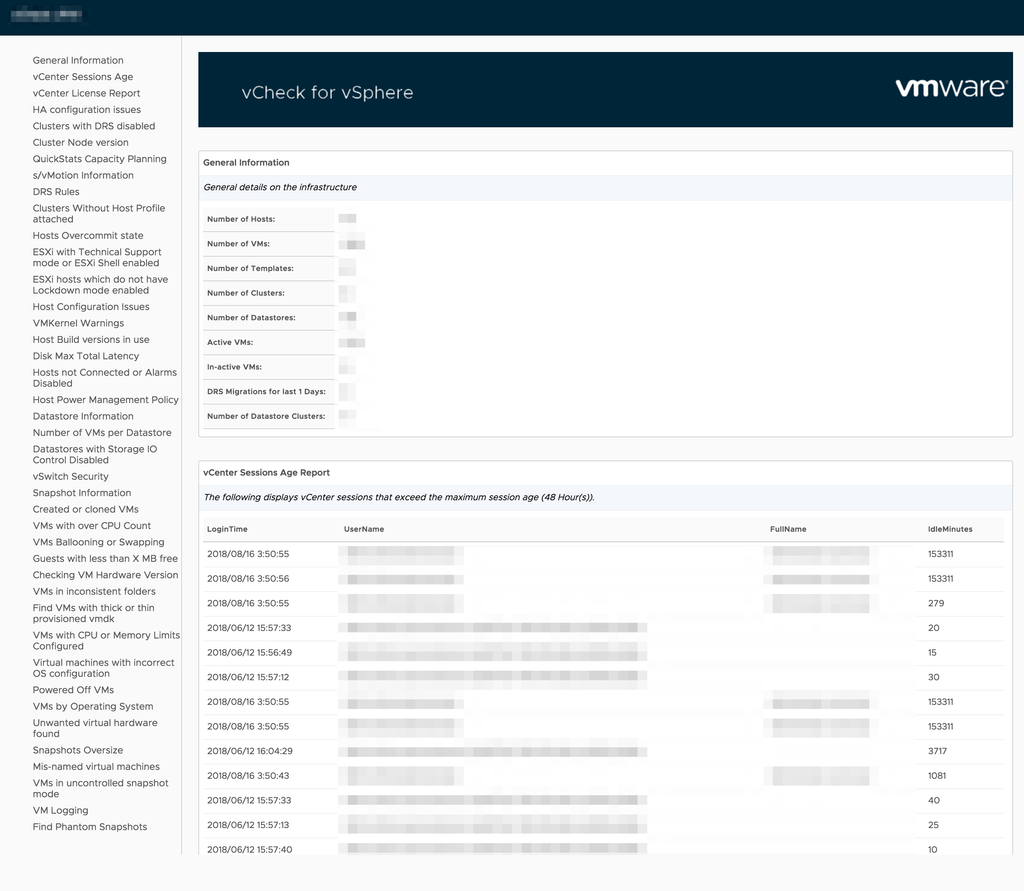Open QuickStats Capacity Planning section
1024x891 pixels.
point(99,158)
